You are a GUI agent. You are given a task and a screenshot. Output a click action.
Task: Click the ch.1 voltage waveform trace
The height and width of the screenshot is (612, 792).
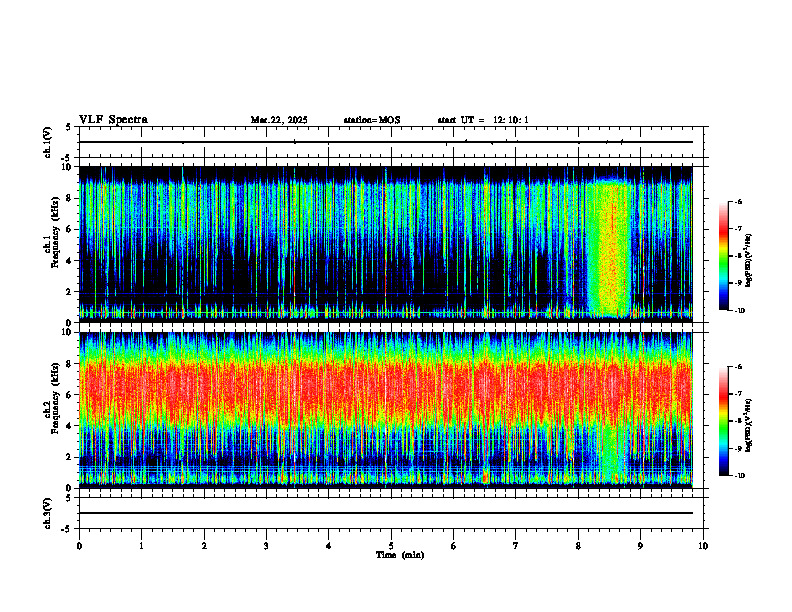(x=386, y=142)
